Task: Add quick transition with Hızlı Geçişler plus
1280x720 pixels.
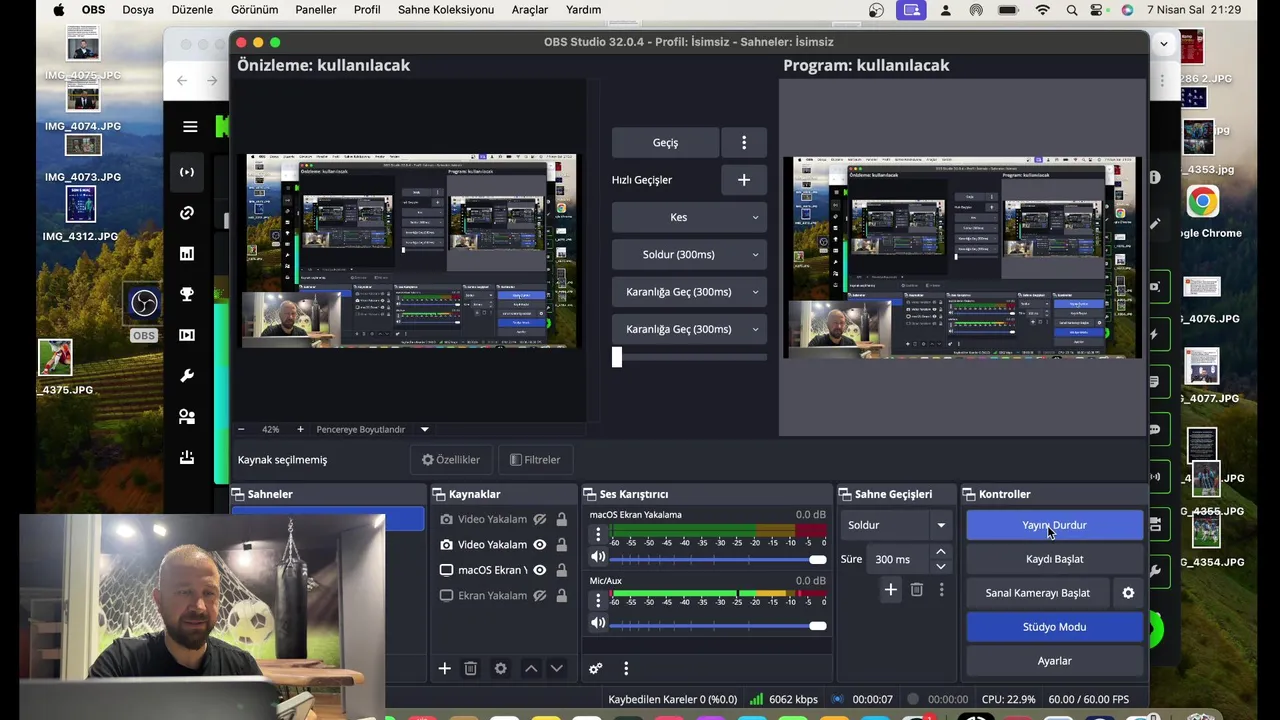Action: 744,180
